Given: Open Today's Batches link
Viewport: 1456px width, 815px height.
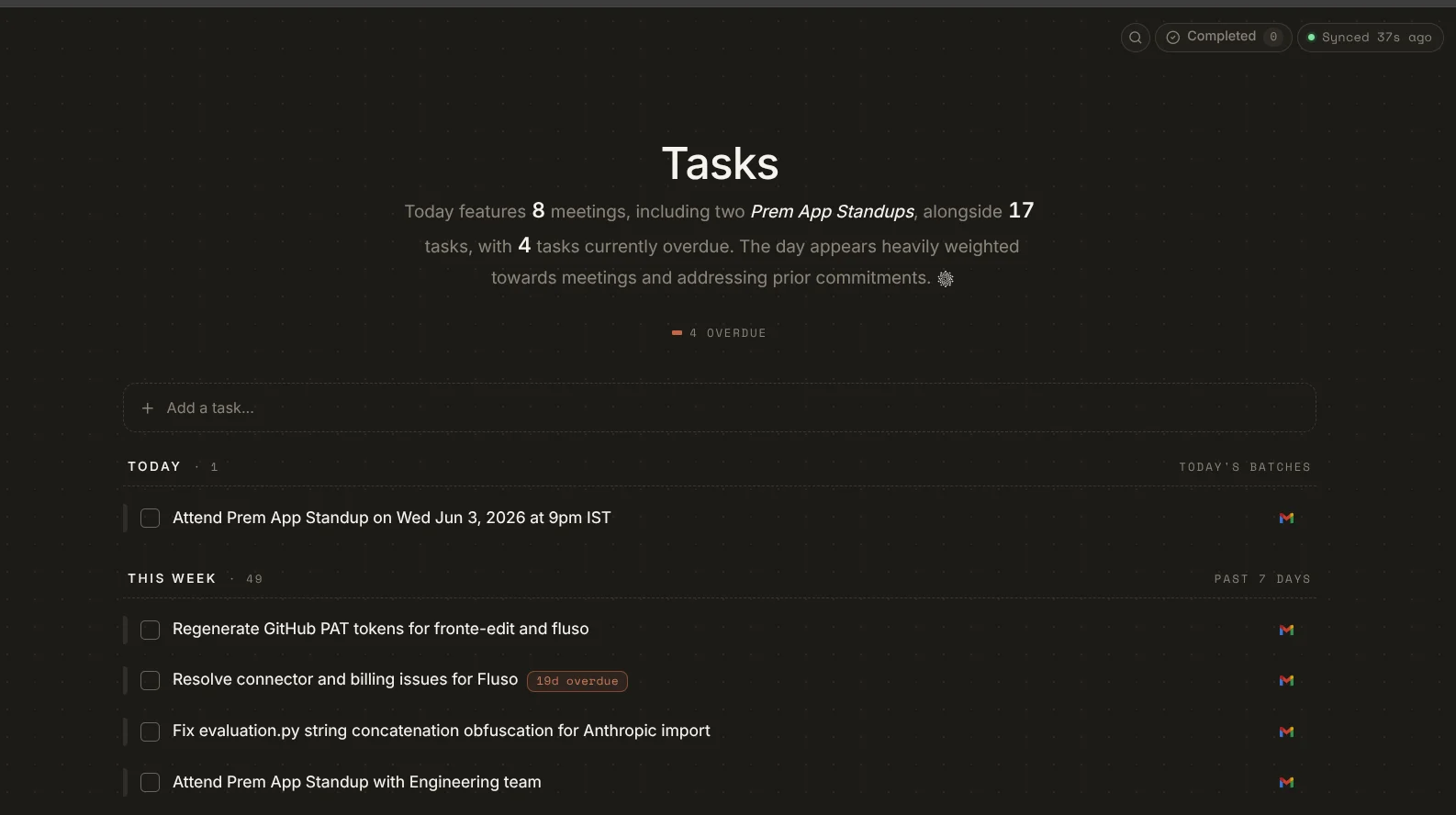Looking at the screenshot, I should (x=1245, y=467).
